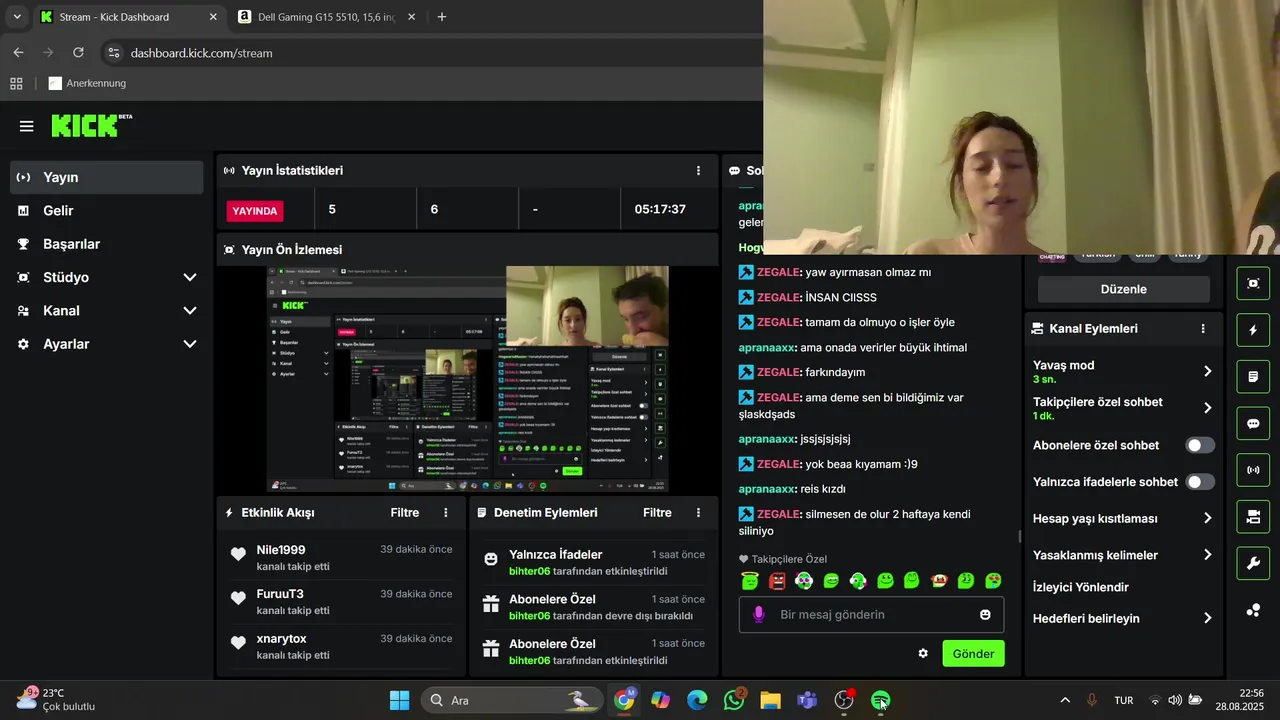The image size is (1280, 720).
Task: Open Kanal Eylemleri three-dot menu
Action: (x=1203, y=329)
